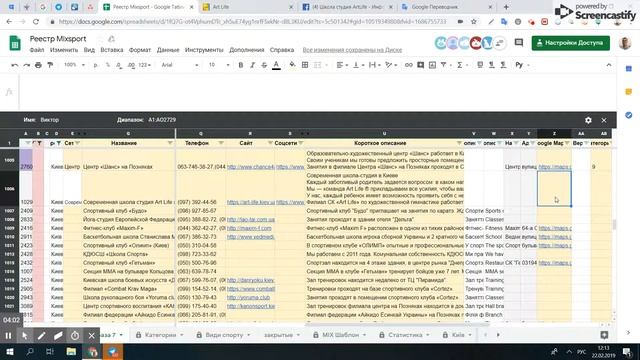The image size is (640, 360).
Task: Click the Redo arrow in toolbar
Action: click(x=27, y=65)
